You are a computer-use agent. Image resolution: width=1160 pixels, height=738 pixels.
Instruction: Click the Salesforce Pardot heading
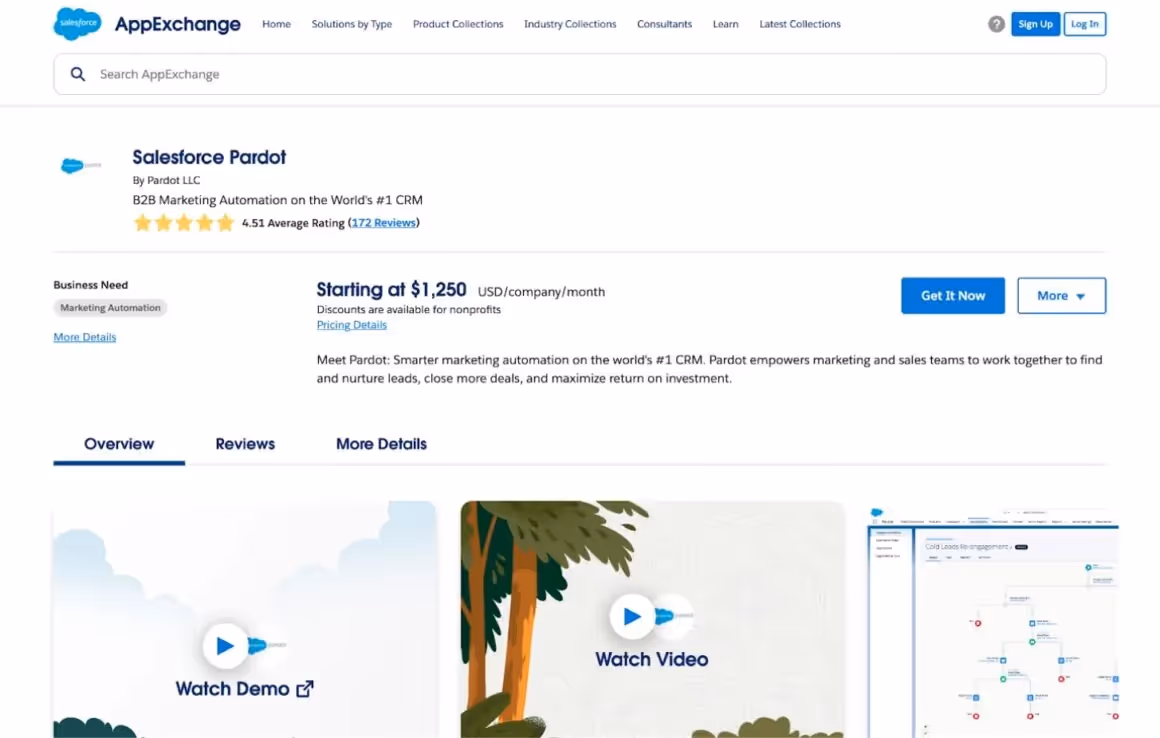(x=209, y=157)
